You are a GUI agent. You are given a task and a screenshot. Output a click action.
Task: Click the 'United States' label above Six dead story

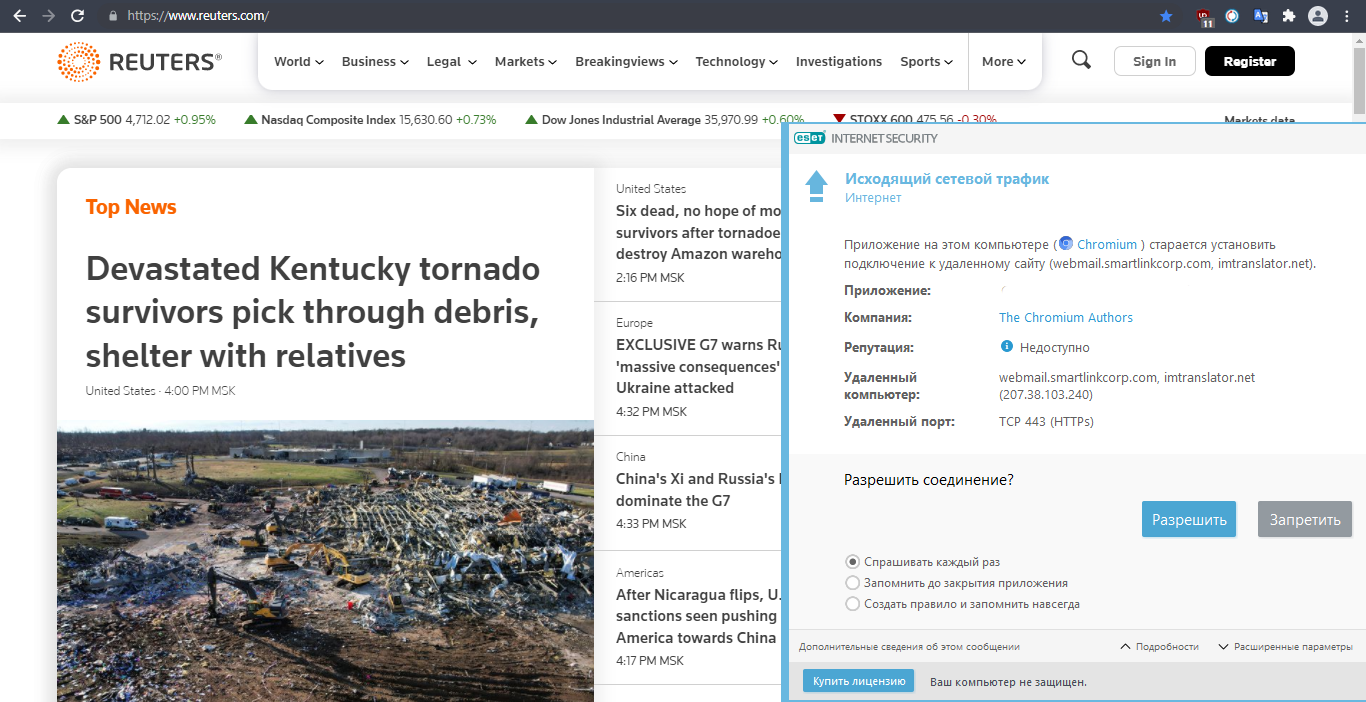[x=651, y=188]
